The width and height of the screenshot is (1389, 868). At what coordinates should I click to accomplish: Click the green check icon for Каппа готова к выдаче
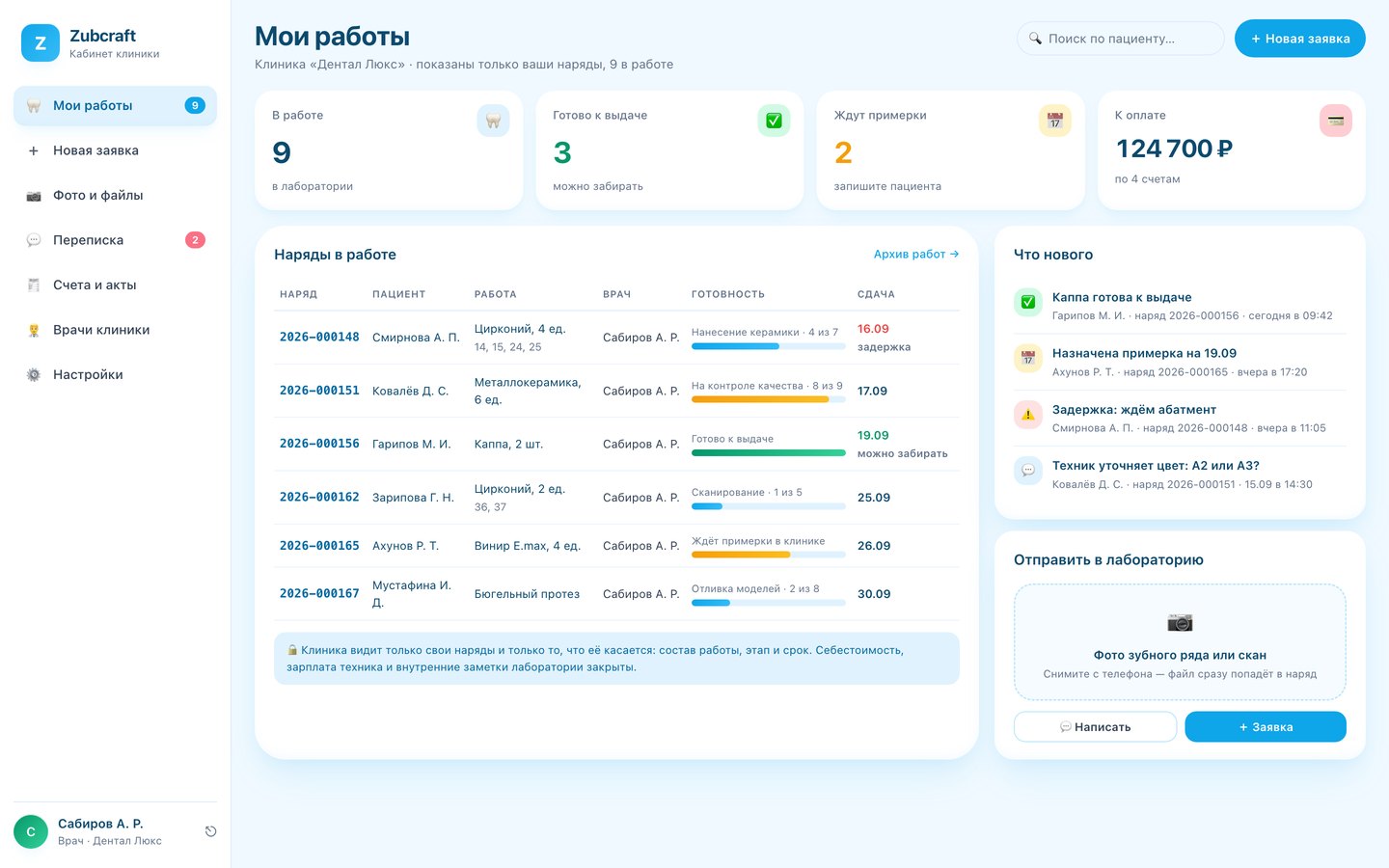(x=1028, y=302)
